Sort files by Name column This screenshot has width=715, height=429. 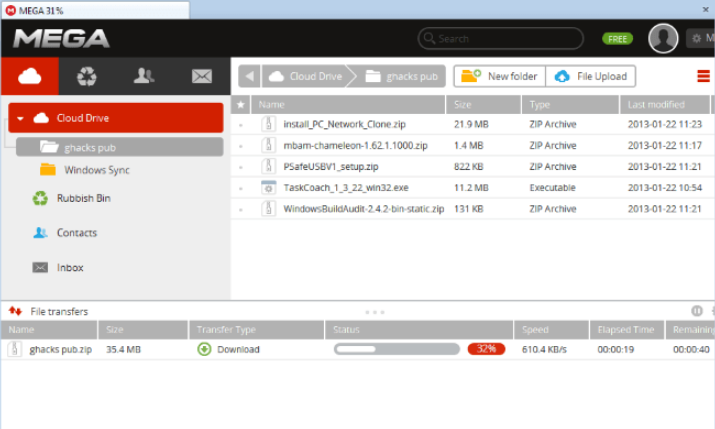[348, 104]
